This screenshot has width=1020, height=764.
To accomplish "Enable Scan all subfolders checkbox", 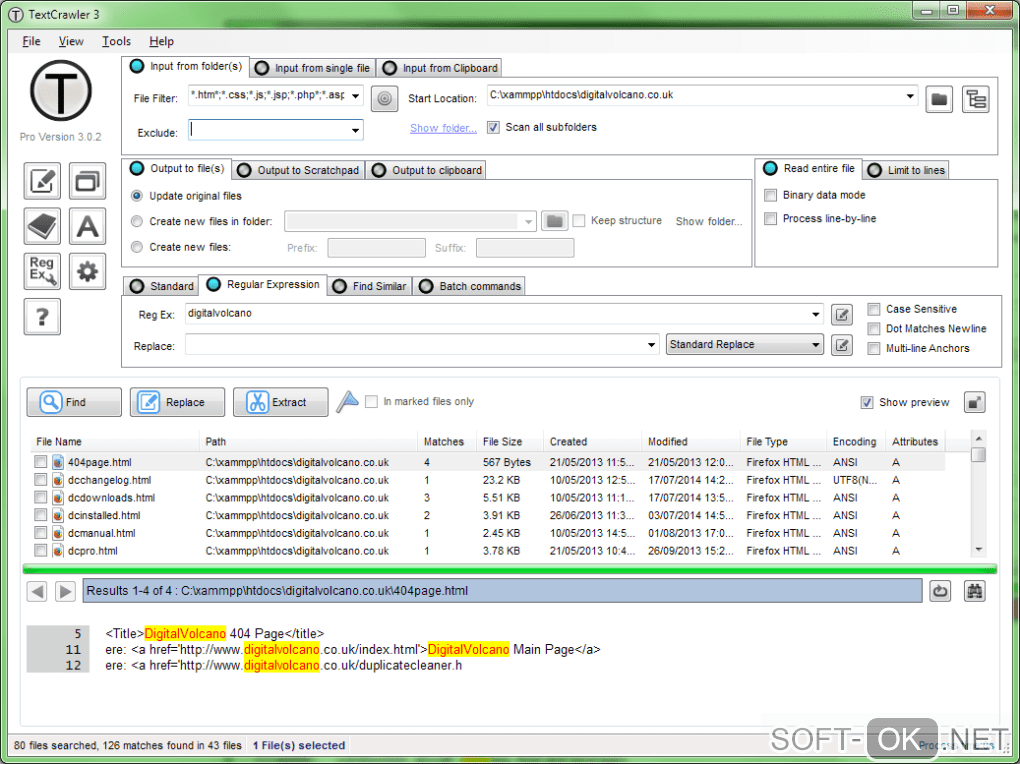I will (493, 128).
